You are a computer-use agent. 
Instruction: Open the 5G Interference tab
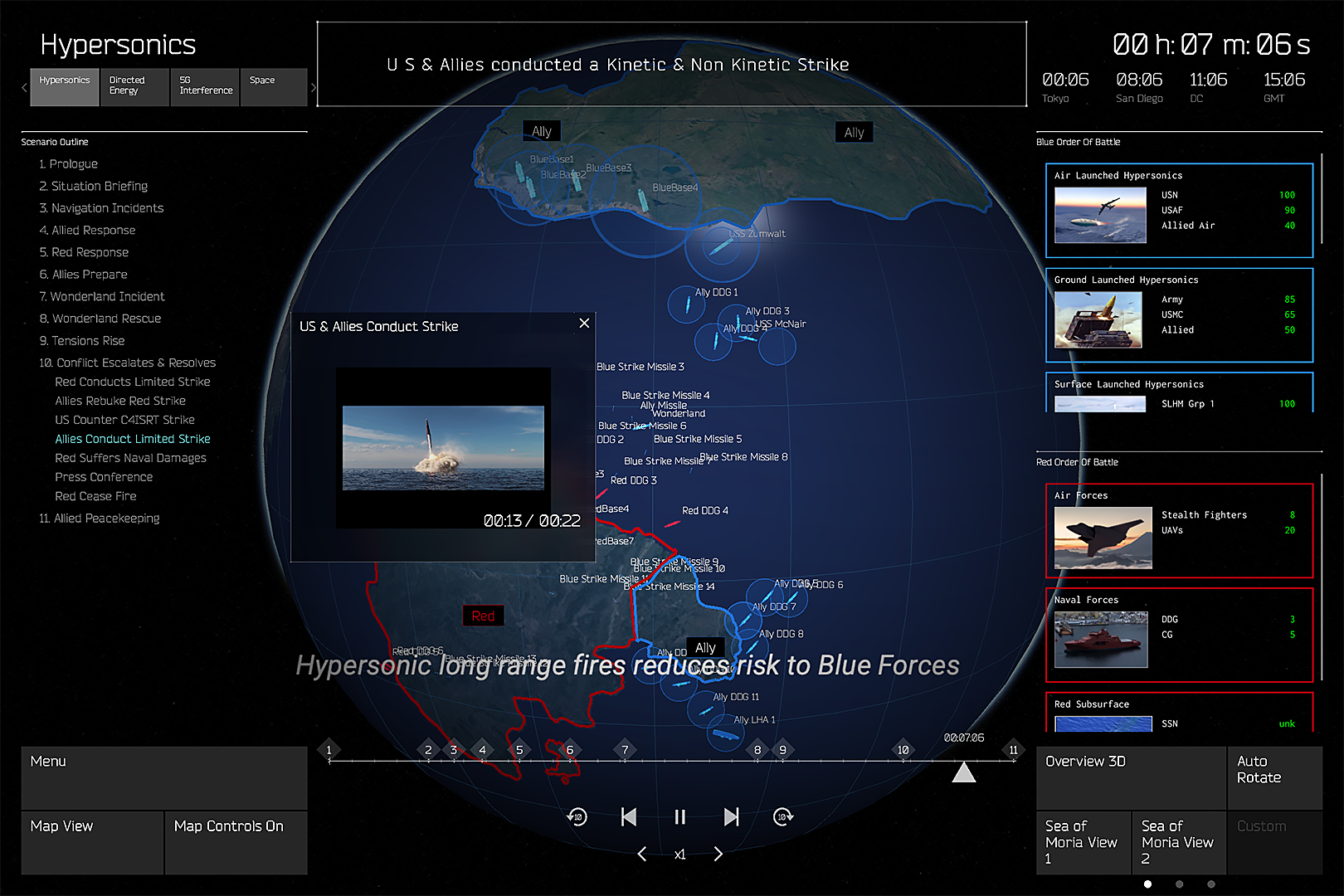(205, 87)
